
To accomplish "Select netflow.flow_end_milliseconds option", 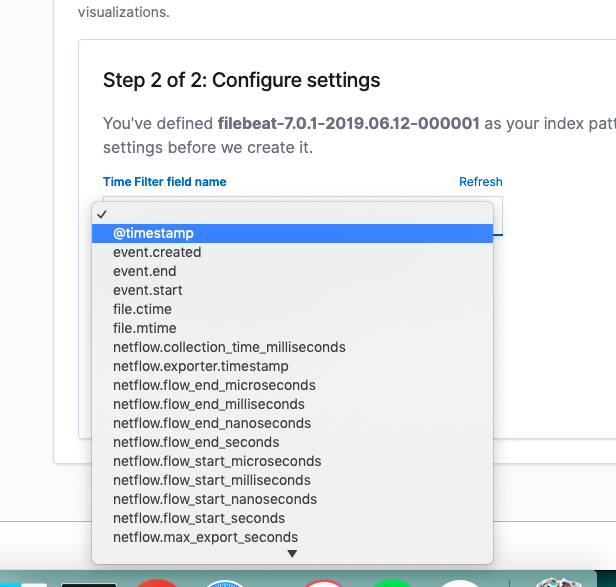I will click(x=292, y=404).
